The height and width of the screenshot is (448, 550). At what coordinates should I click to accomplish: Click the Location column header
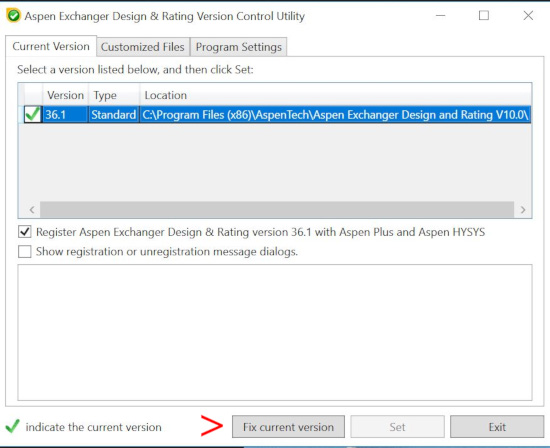(336, 95)
